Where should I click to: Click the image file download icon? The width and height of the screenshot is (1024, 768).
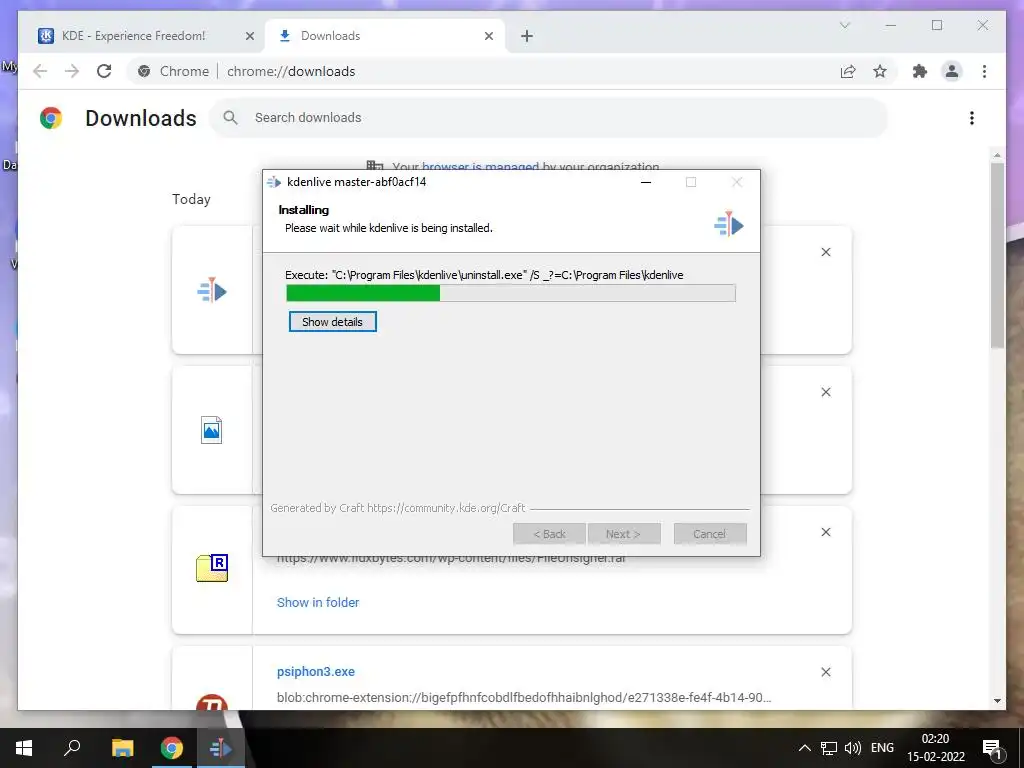[x=212, y=430]
